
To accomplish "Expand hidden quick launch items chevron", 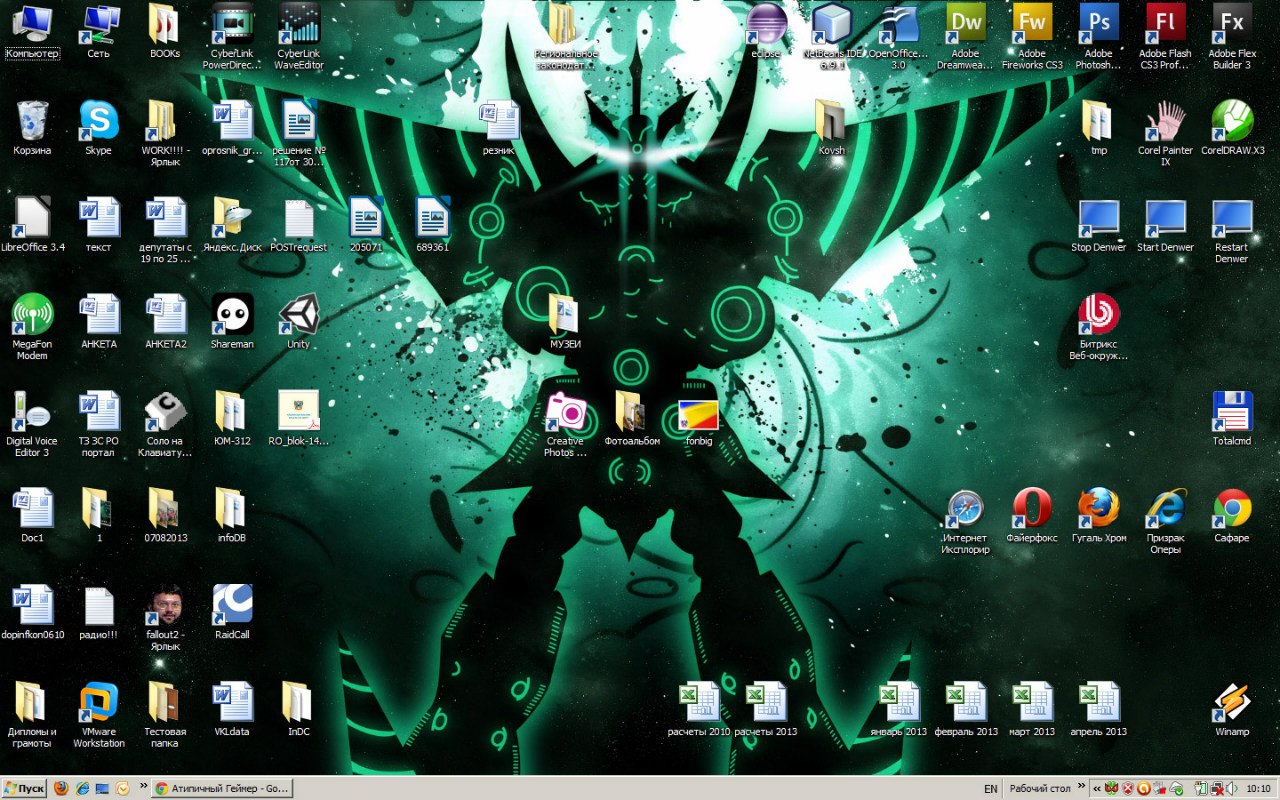I will [143, 787].
